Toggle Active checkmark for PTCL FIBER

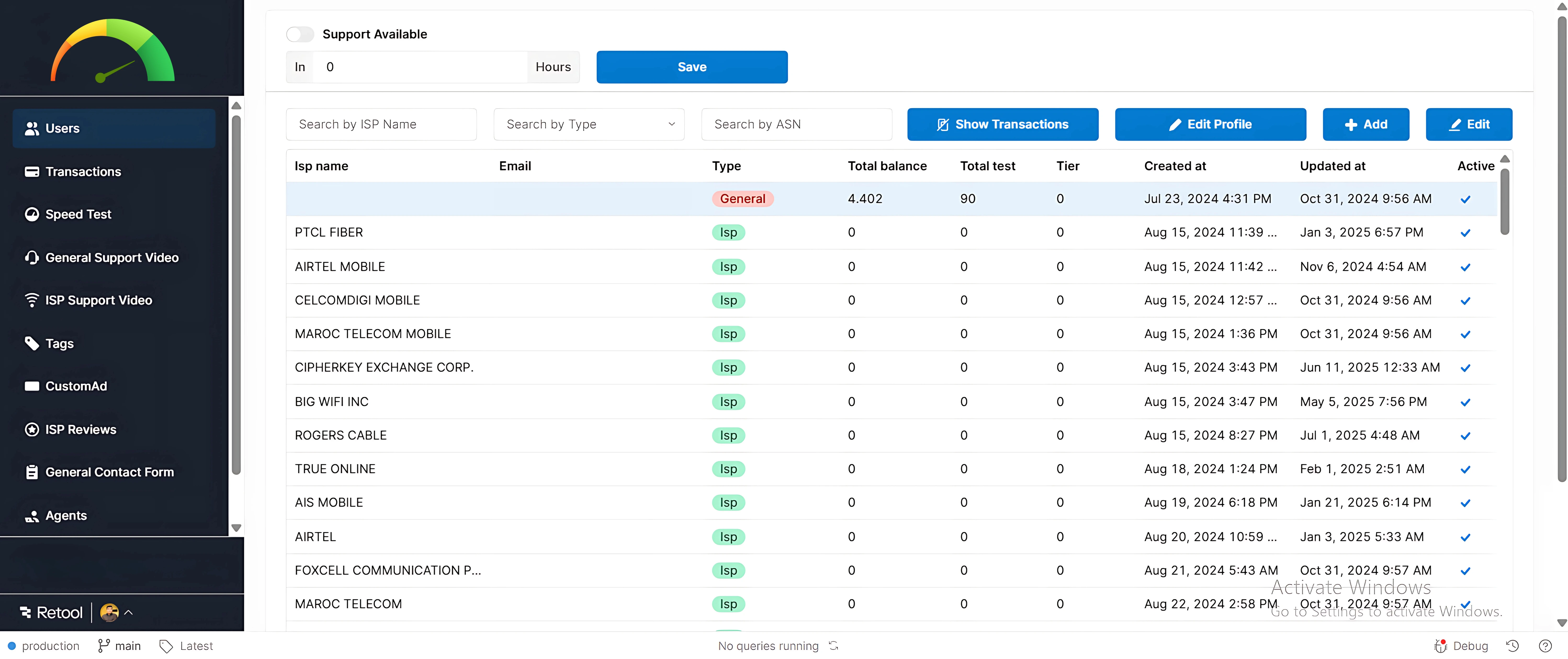click(1465, 233)
